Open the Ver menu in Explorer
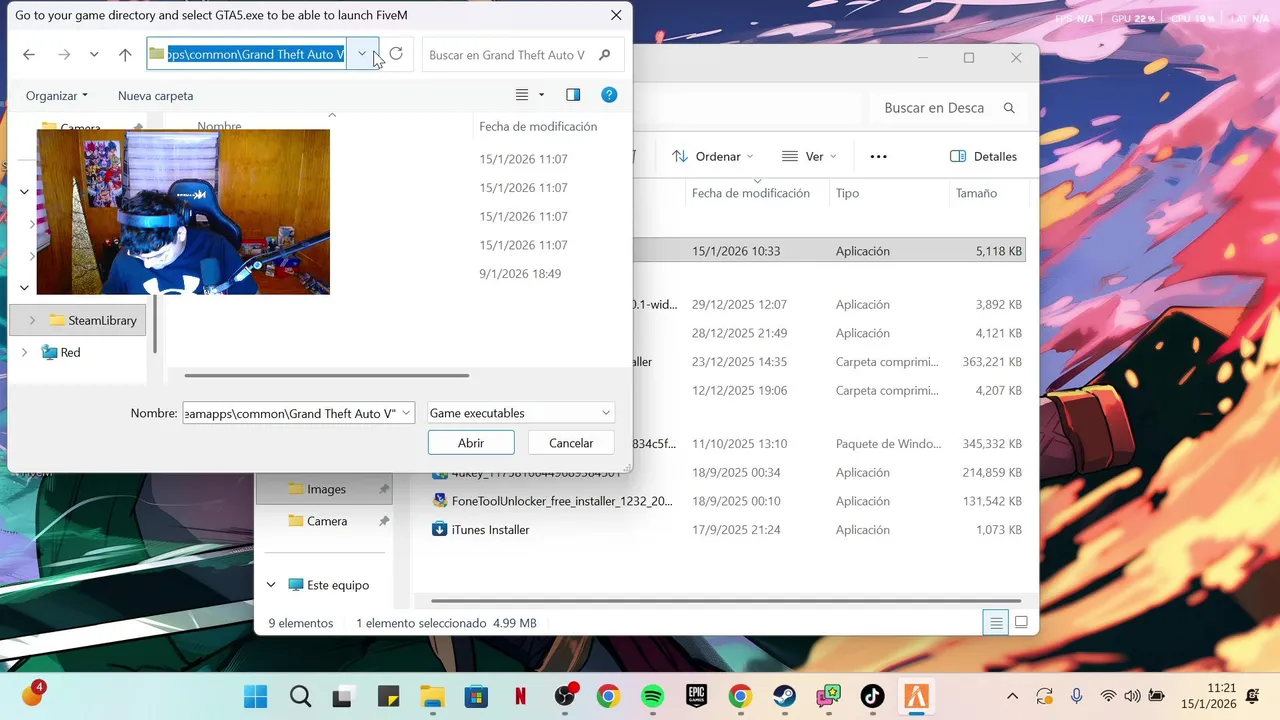The image size is (1280, 720). click(x=810, y=157)
